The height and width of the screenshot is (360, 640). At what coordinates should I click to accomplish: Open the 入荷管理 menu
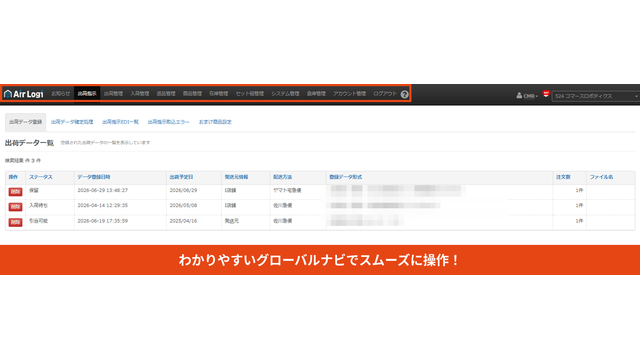click(x=140, y=93)
